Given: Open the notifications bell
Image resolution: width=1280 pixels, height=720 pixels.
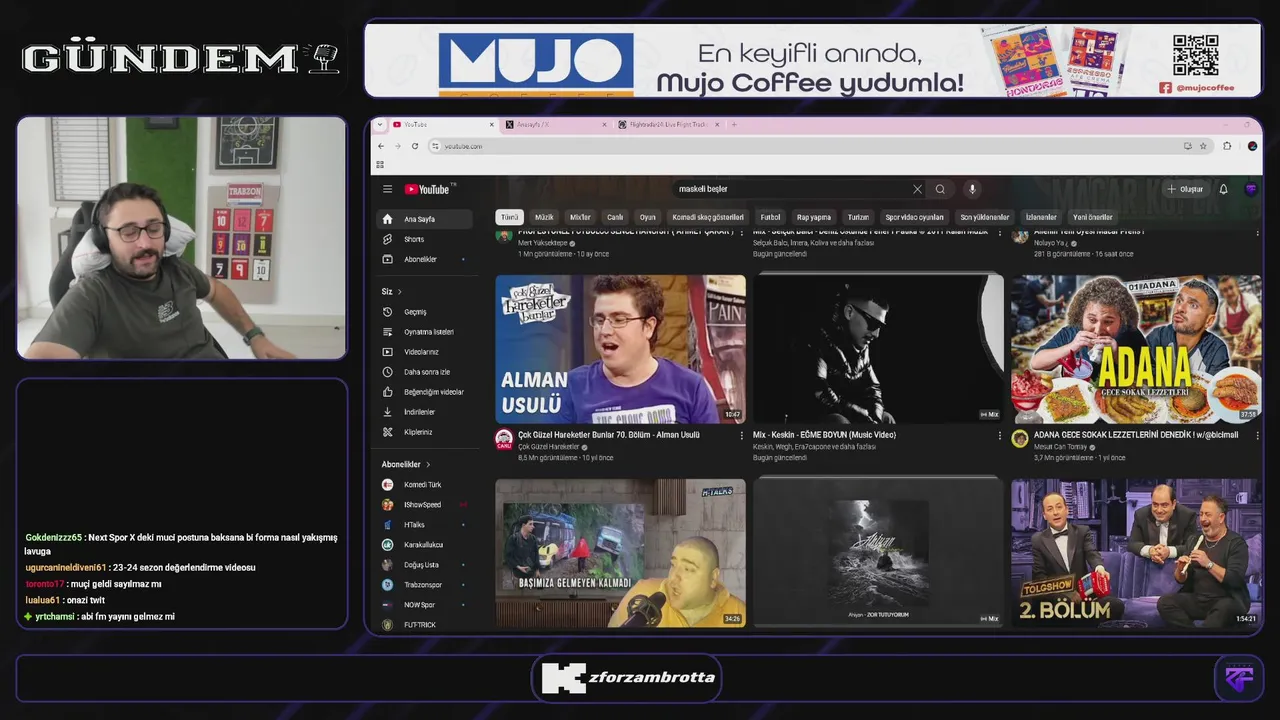Looking at the screenshot, I should tap(1223, 189).
